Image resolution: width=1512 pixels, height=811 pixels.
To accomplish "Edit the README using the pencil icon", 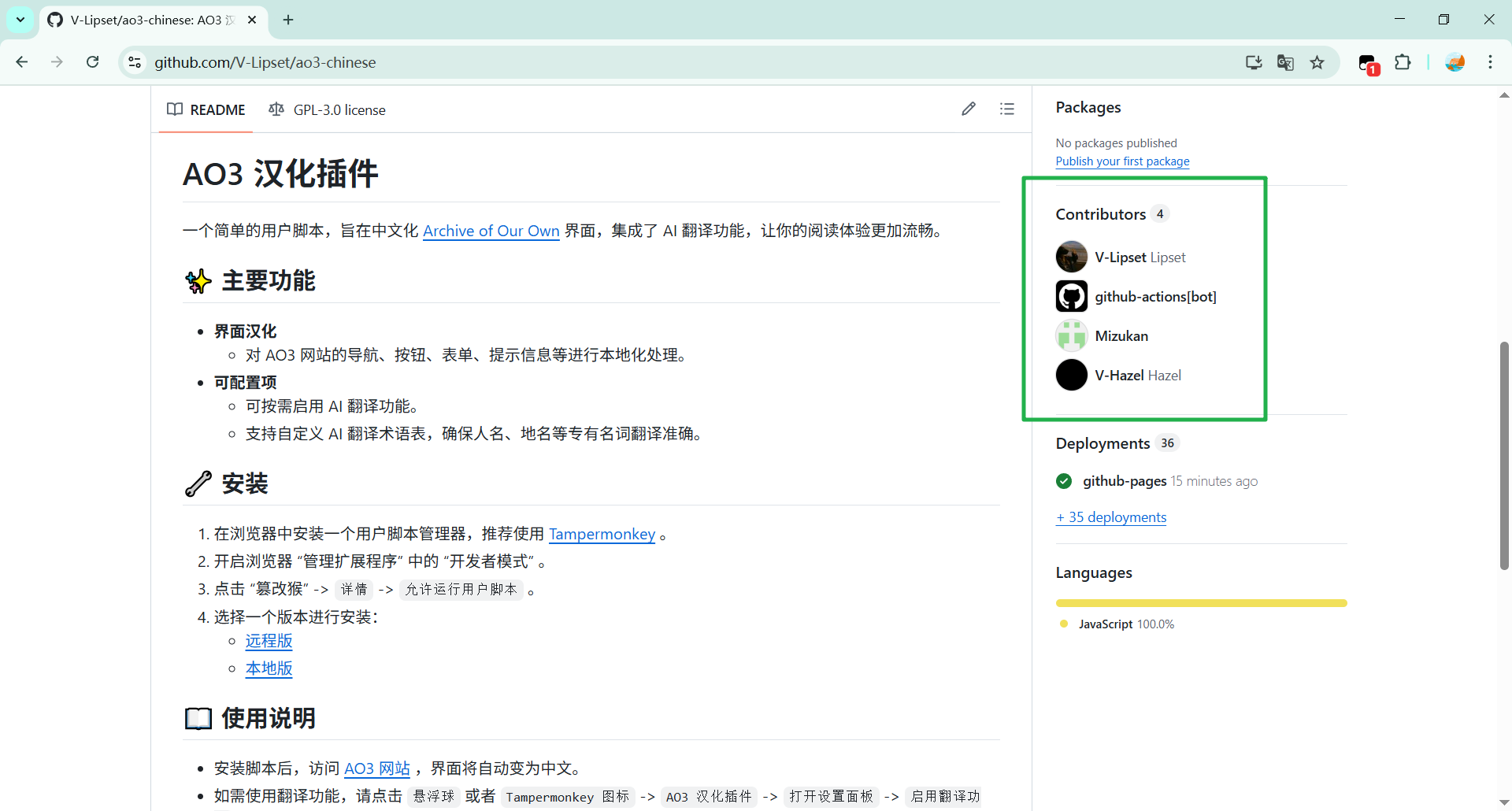I will pos(969,109).
